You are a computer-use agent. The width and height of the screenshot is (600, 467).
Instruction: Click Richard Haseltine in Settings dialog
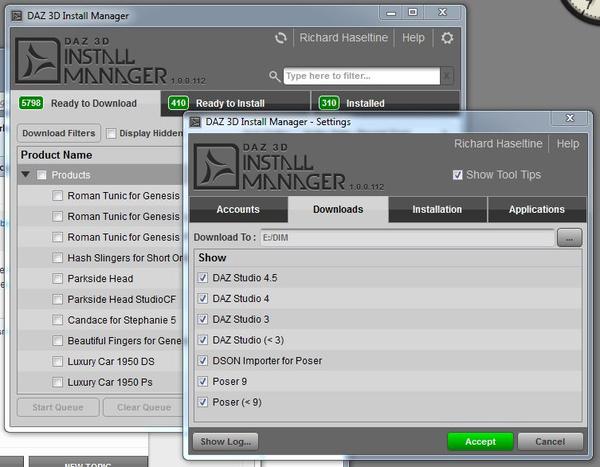click(x=498, y=144)
